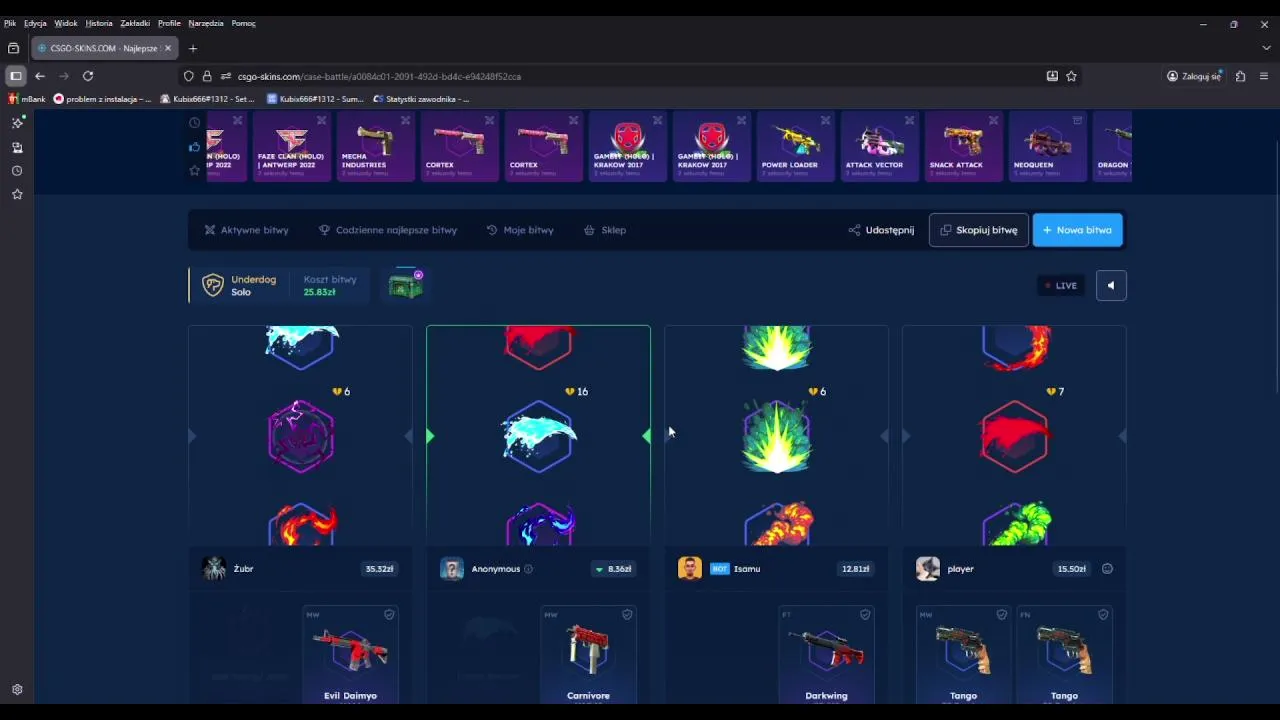
Task: Bookmark this page with star icon
Action: click(x=1072, y=76)
